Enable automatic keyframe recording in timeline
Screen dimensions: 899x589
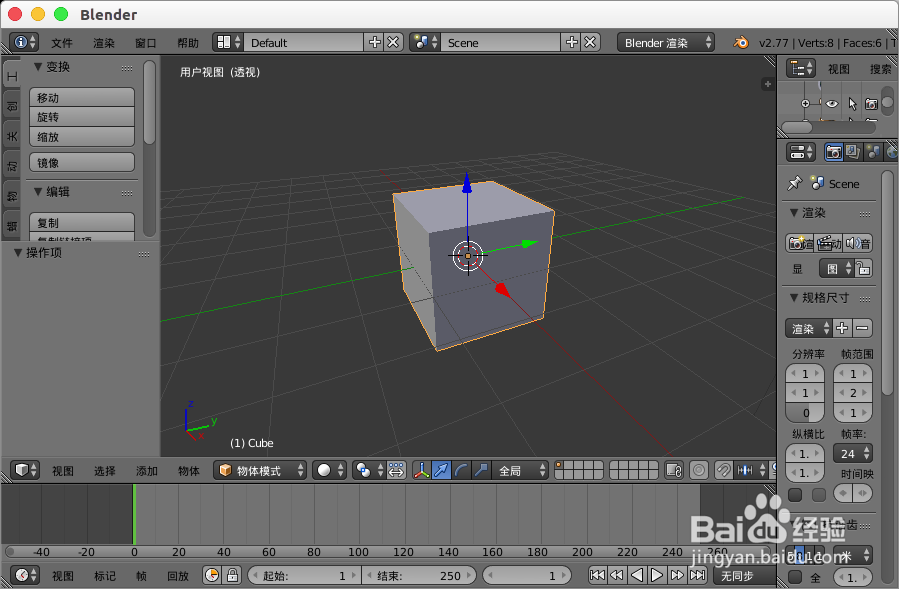click(212, 575)
